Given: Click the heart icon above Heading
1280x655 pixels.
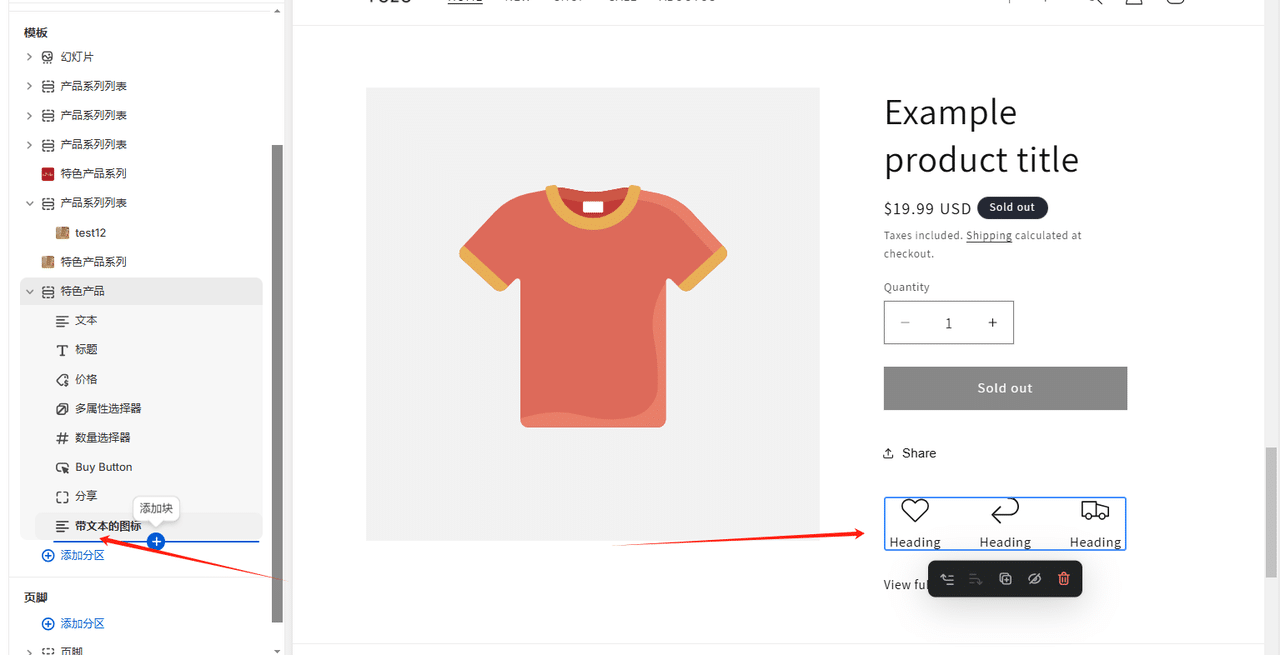Looking at the screenshot, I should pos(915,511).
